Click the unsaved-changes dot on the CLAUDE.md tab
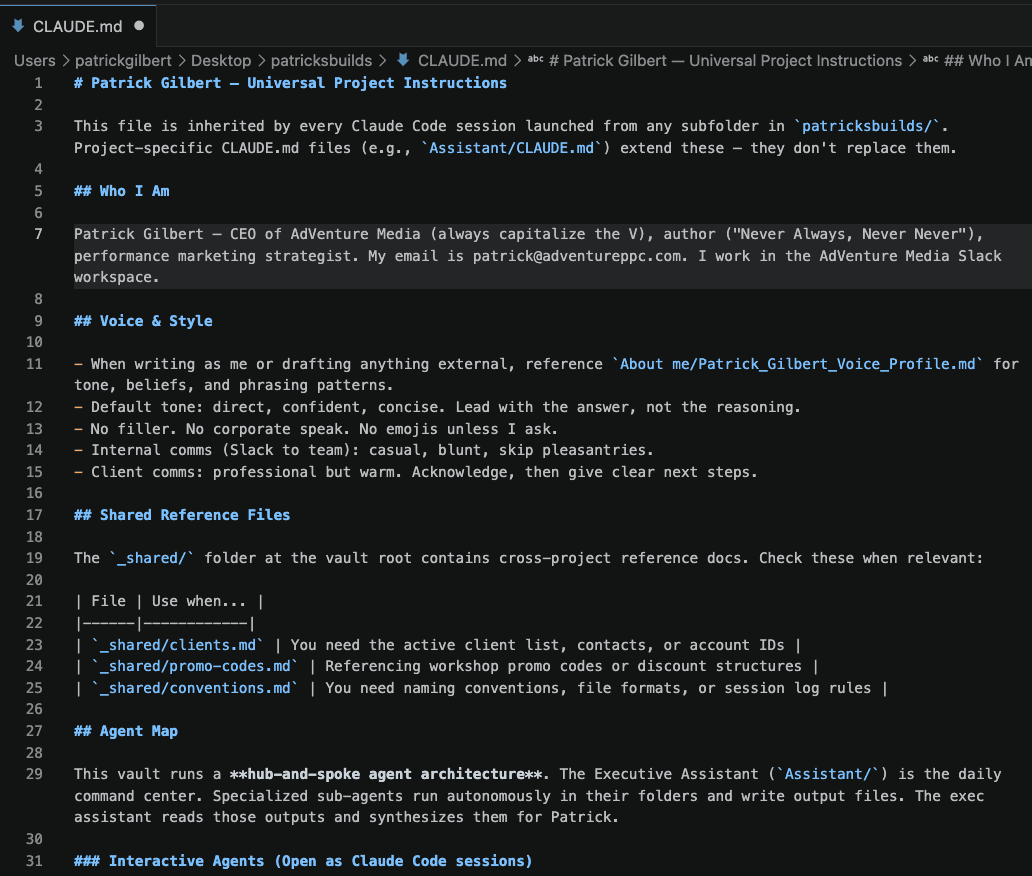The image size is (1032, 876). (x=139, y=26)
